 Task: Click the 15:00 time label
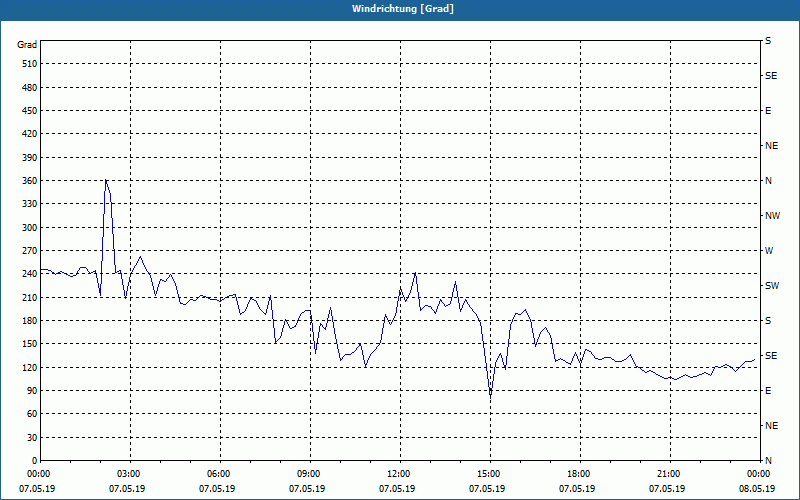[x=490, y=474]
